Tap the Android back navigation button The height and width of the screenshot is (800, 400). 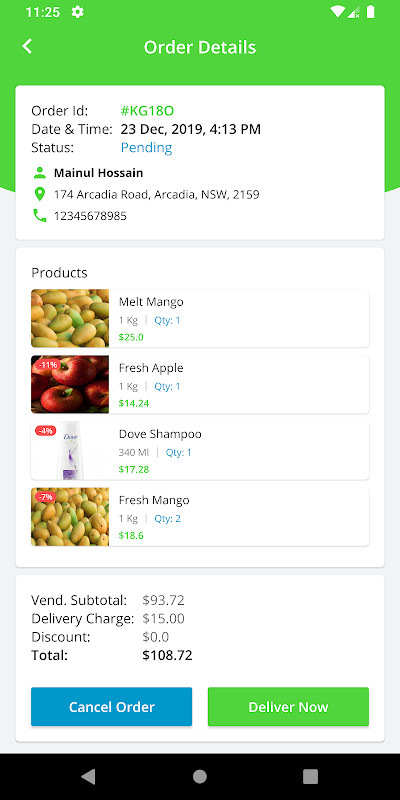point(88,777)
